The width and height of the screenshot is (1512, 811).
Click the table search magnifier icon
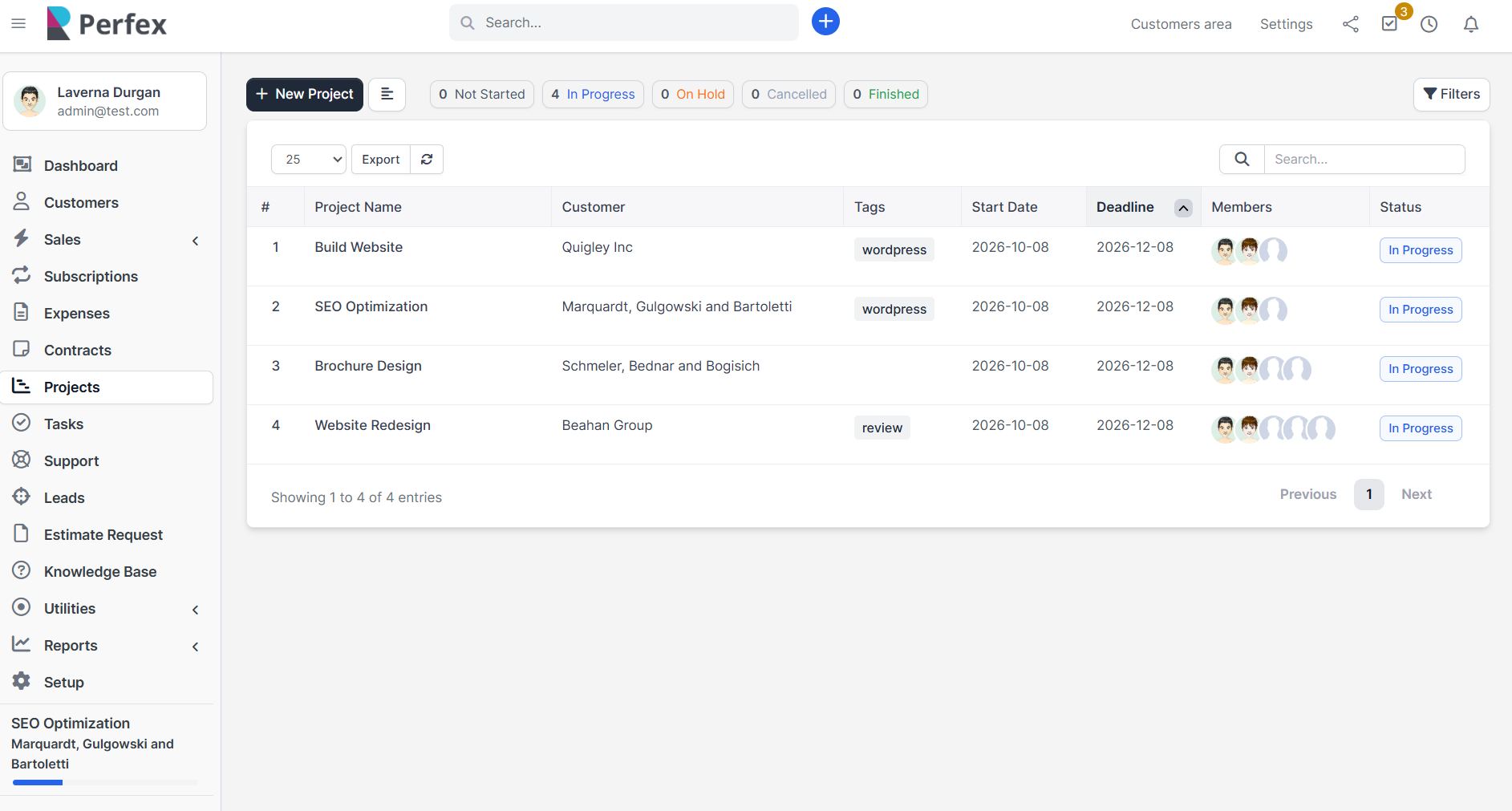coord(1242,159)
